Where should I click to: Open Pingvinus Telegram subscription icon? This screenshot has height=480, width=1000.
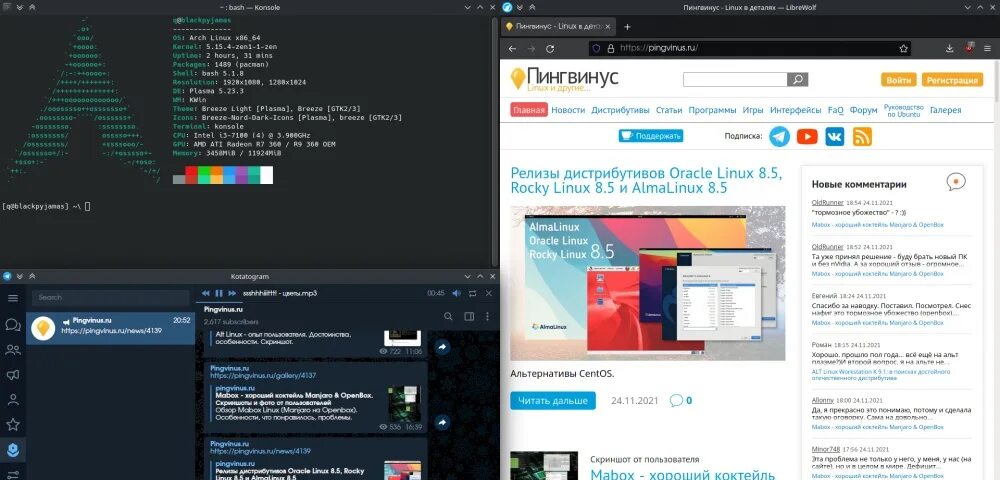pos(779,136)
